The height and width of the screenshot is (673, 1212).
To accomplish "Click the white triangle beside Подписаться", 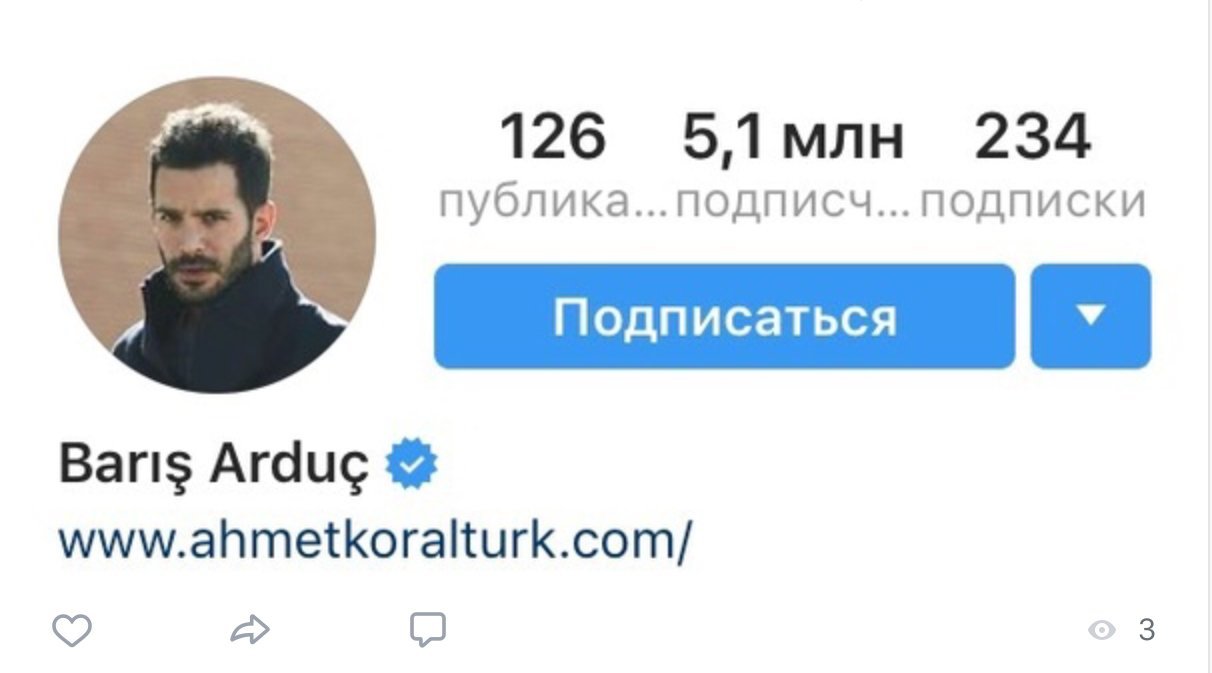I will click(1091, 316).
